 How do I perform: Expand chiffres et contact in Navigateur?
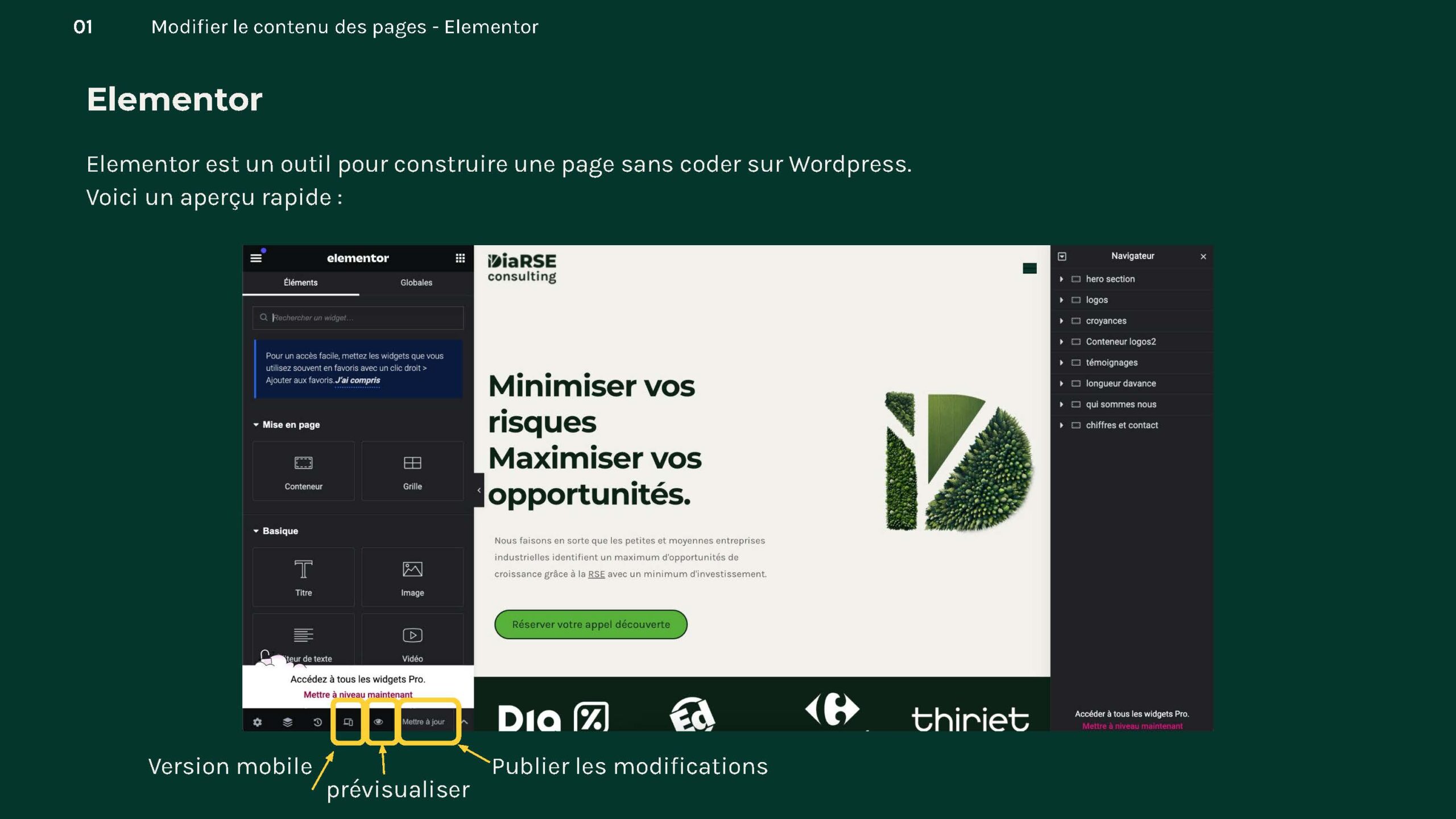coord(1061,425)
